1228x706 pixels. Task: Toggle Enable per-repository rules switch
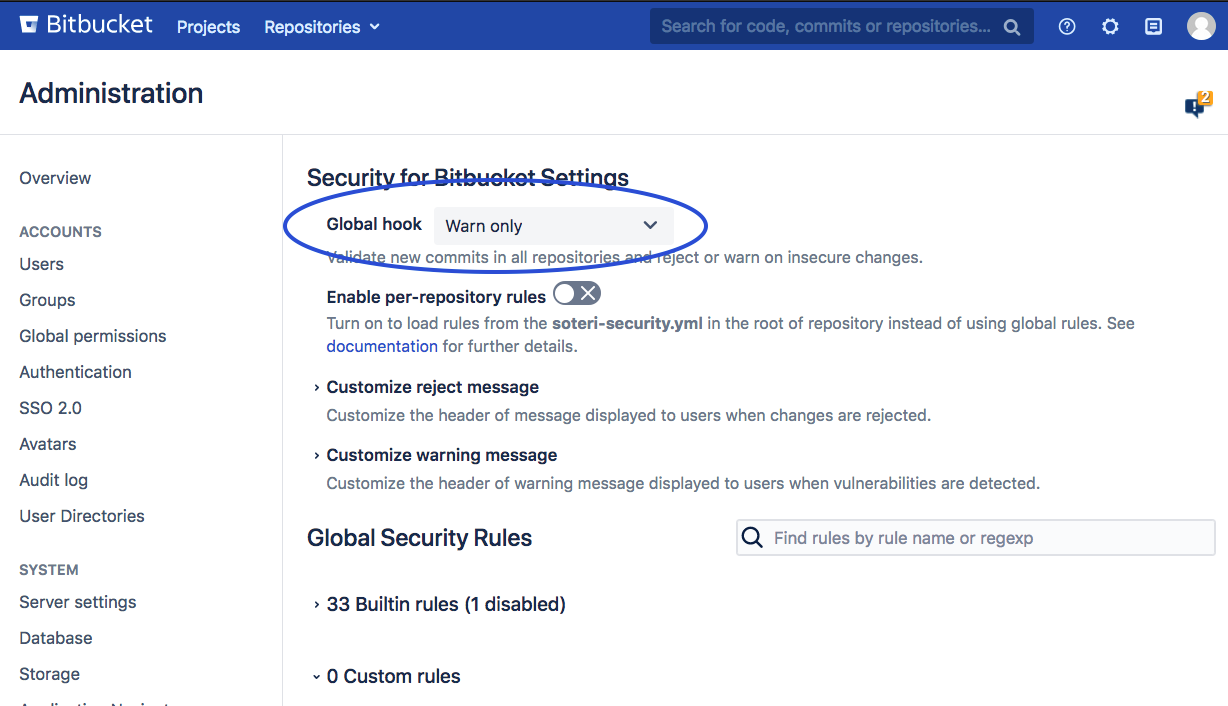click(576, 294)
